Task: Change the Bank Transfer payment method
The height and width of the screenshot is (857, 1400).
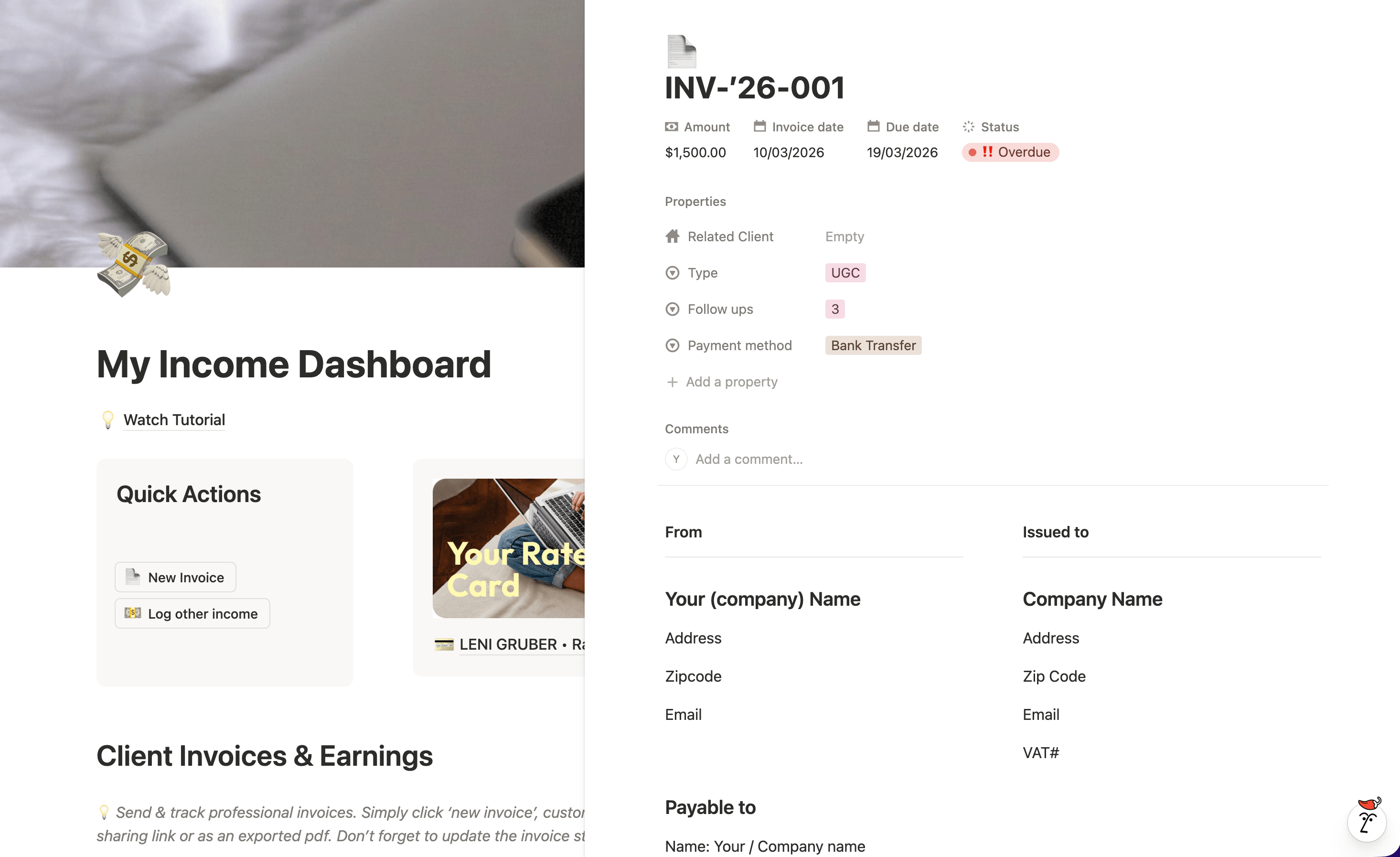Action: pyautogui.click(x=873, y=345)
